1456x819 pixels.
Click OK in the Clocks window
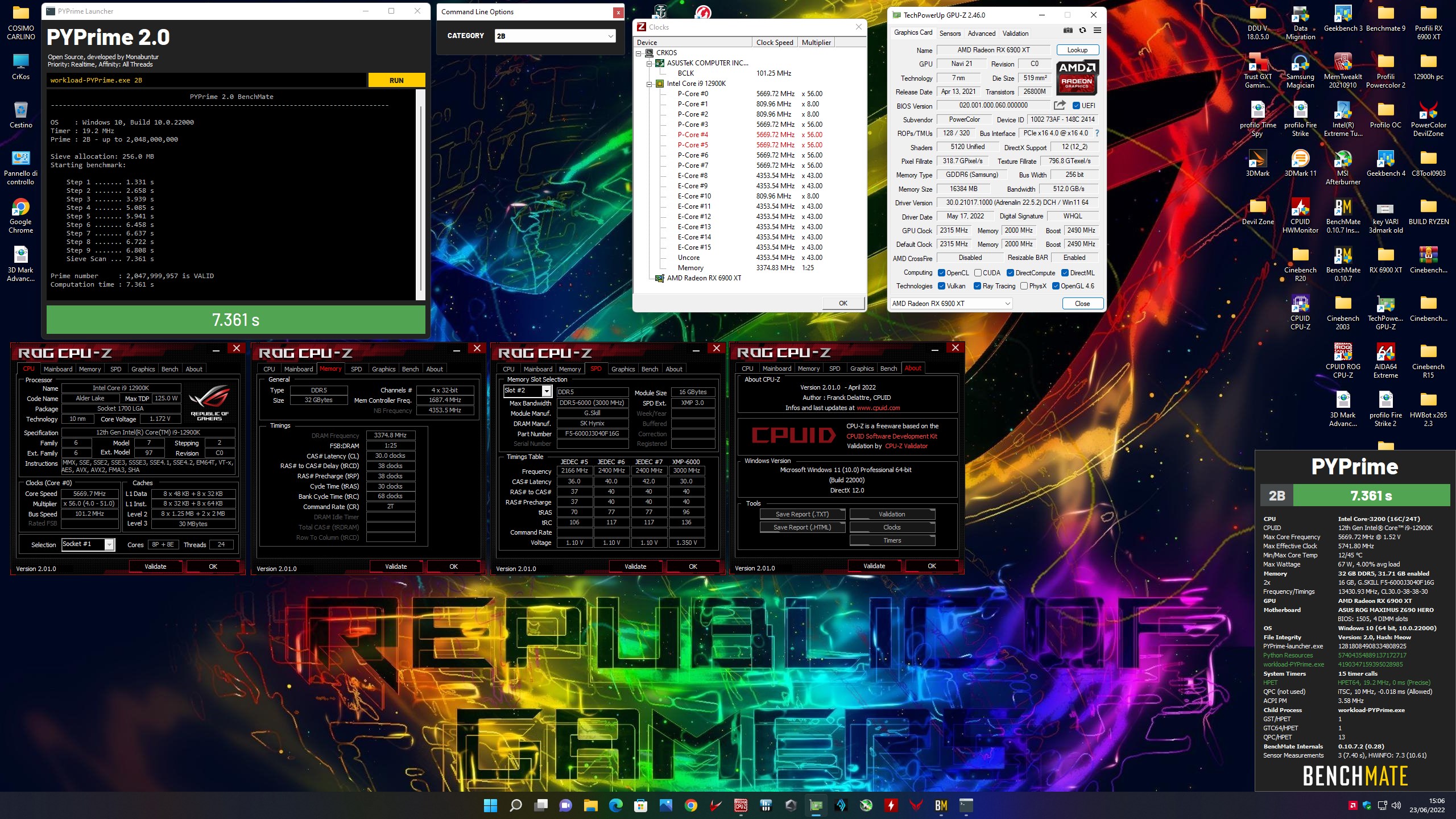click(x=843, y=303)
